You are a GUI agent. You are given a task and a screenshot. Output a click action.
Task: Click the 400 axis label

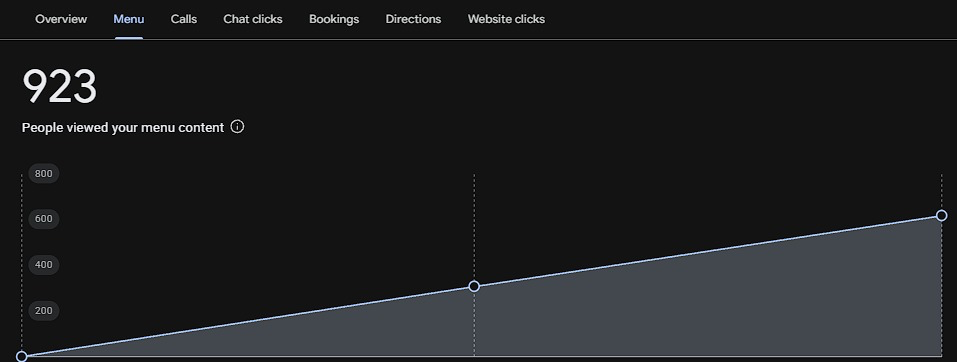coord(43,265)
